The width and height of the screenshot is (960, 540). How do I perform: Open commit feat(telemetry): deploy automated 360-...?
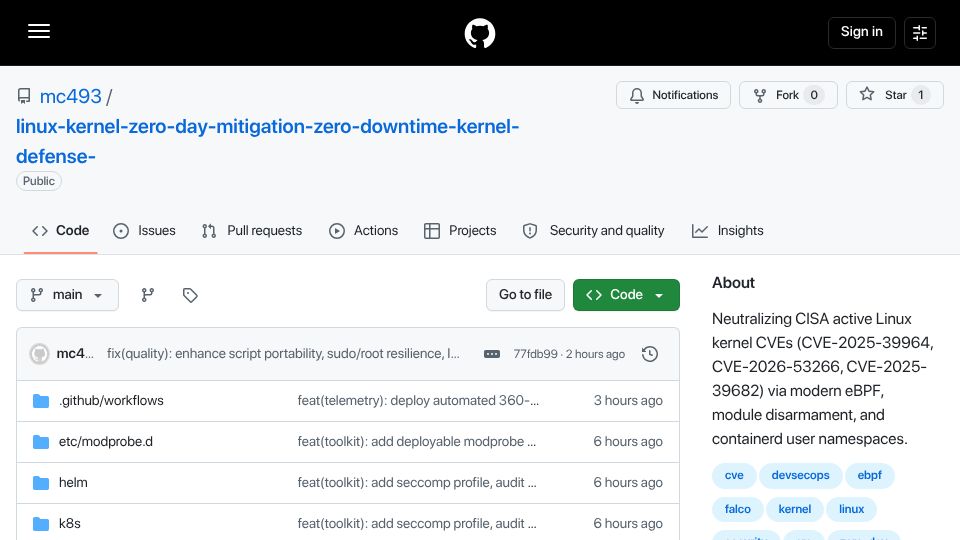[418, 400]
